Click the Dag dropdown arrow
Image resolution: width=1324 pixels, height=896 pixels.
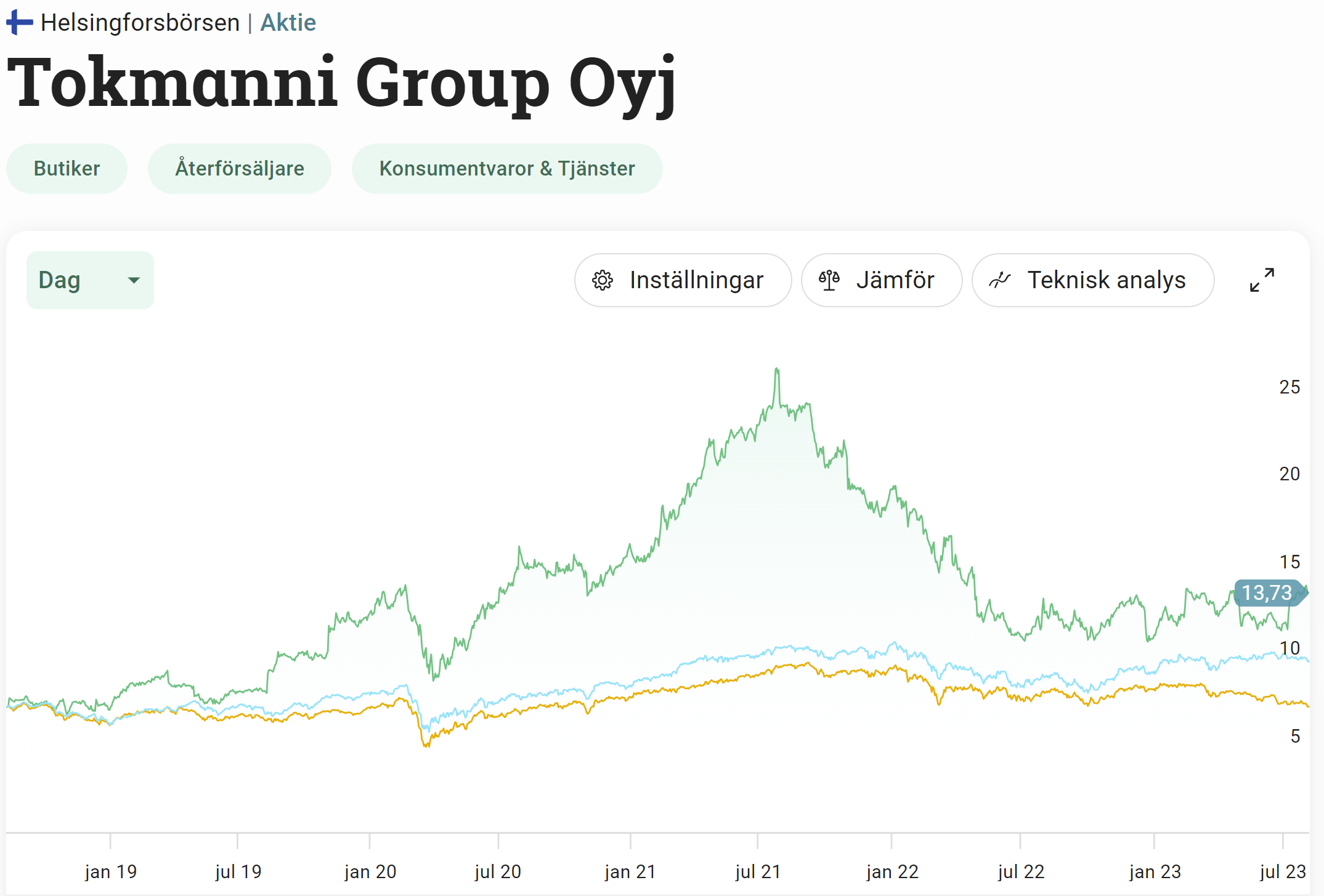point(134,280)
